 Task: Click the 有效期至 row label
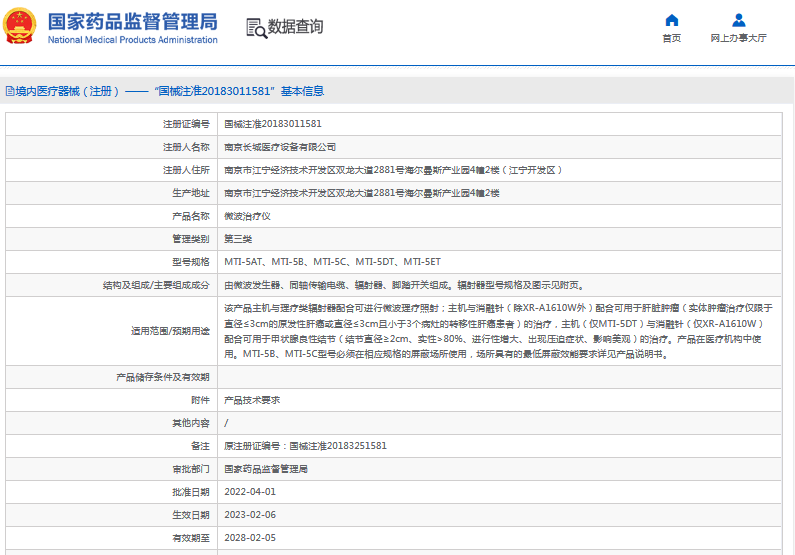click(x=191, y=538)
